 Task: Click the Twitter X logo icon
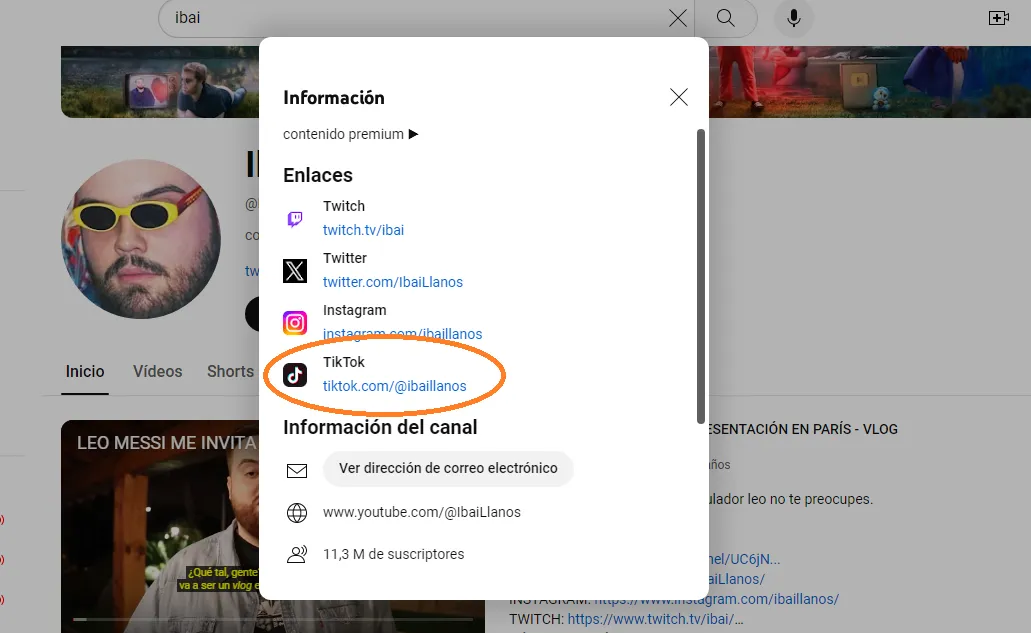coord(295,271)
